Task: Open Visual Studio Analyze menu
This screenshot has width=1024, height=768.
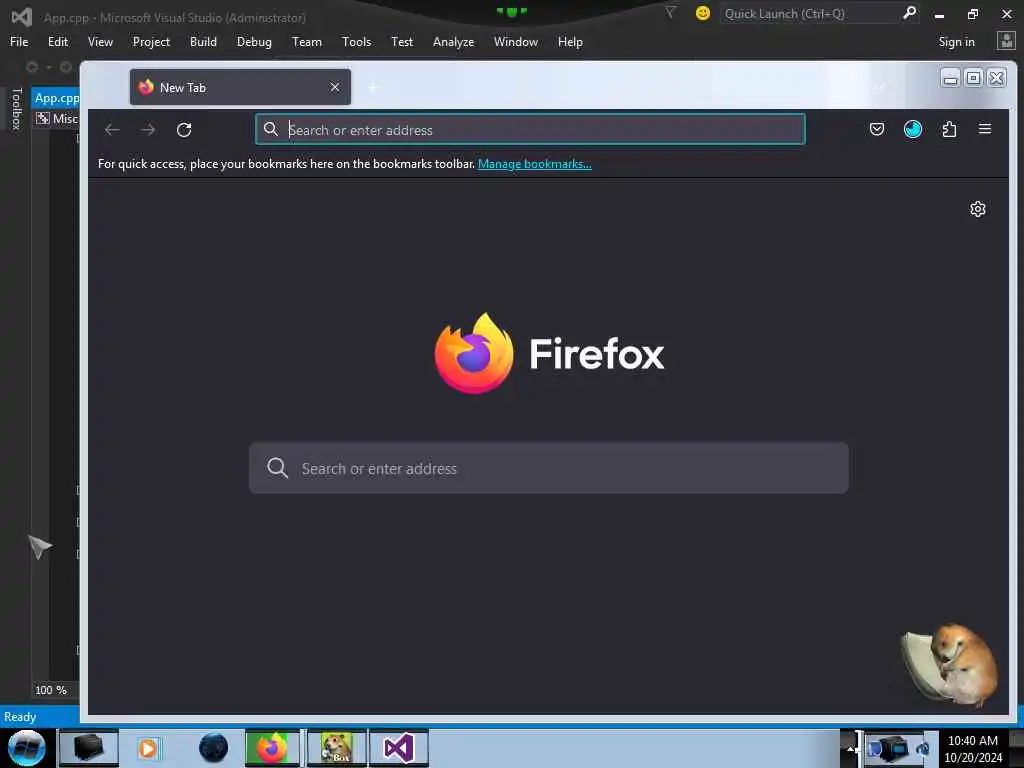Action: [453, 42]
